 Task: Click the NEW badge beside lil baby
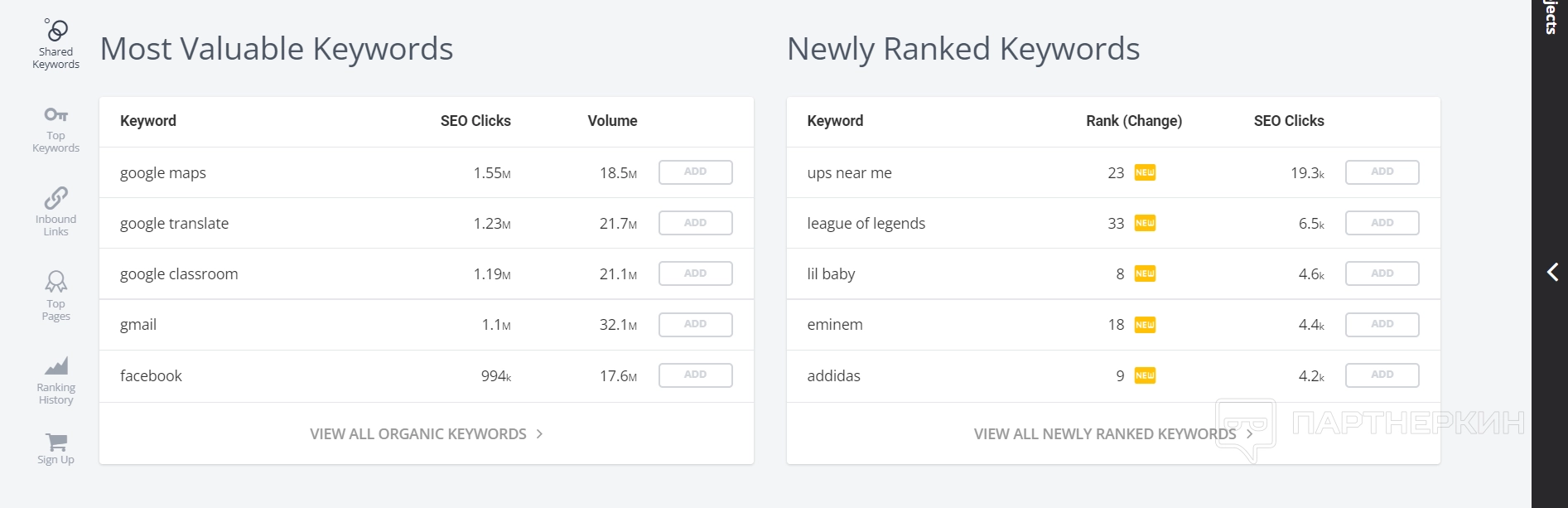point(1145,273)
